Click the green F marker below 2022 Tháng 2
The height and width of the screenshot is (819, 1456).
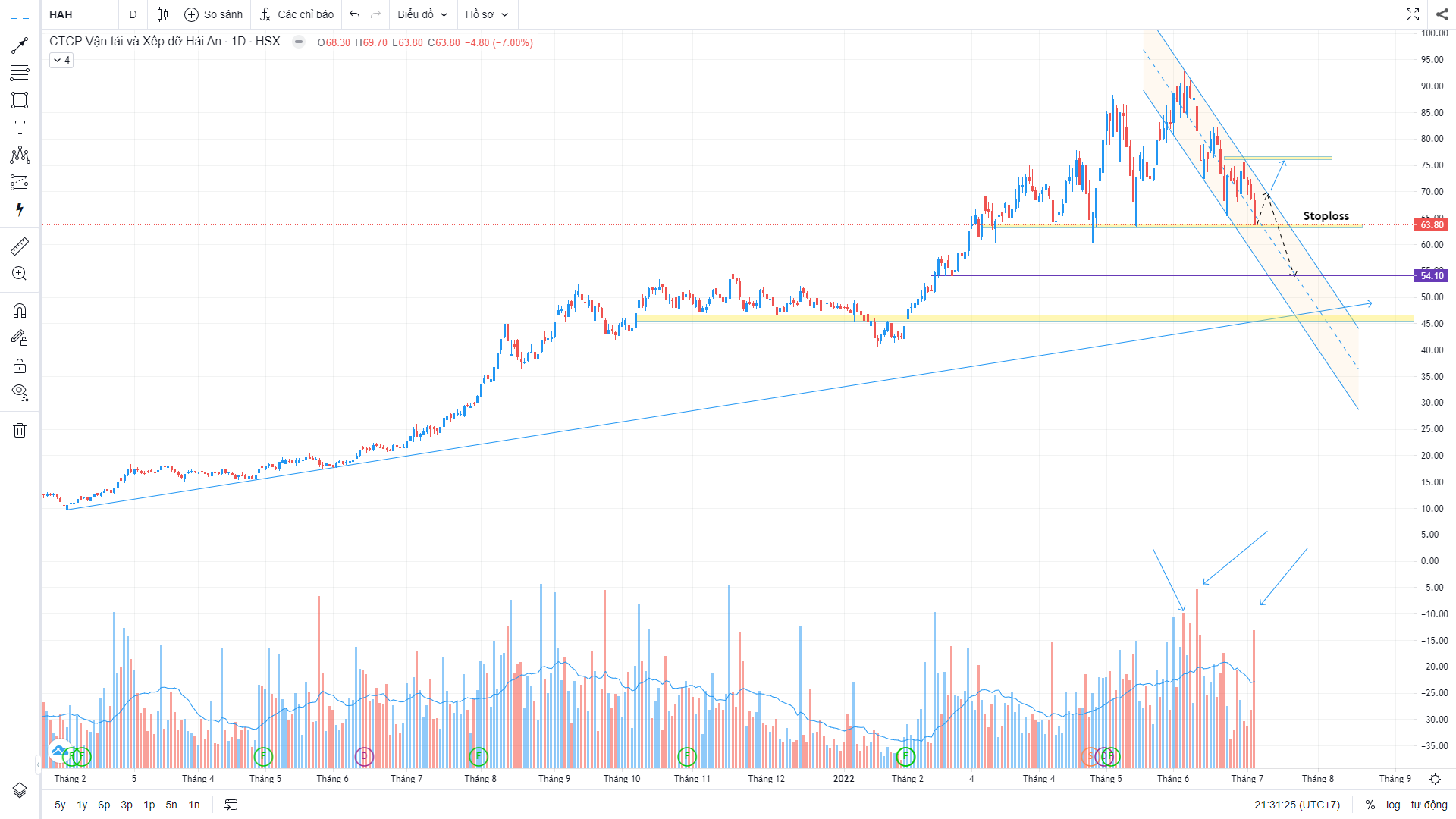coord(905,756)
